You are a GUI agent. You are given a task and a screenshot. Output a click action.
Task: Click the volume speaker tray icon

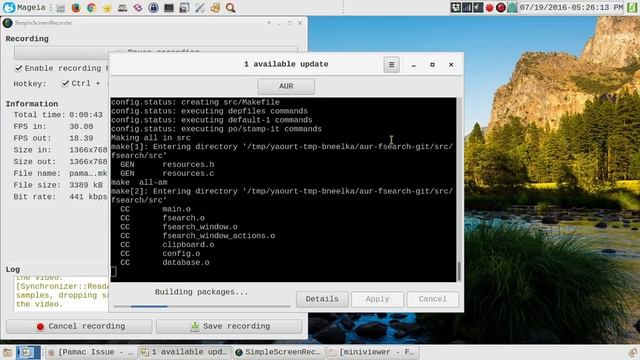pos(478,7)
